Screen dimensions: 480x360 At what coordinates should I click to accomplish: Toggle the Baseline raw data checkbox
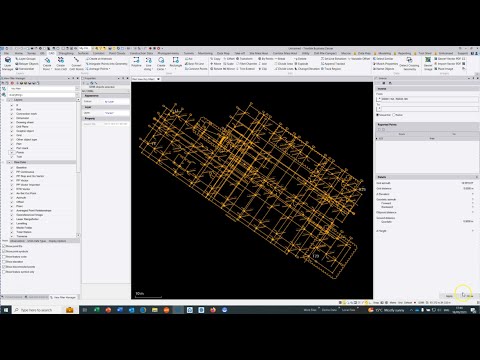pyautogui.click(x=12, y=168)
